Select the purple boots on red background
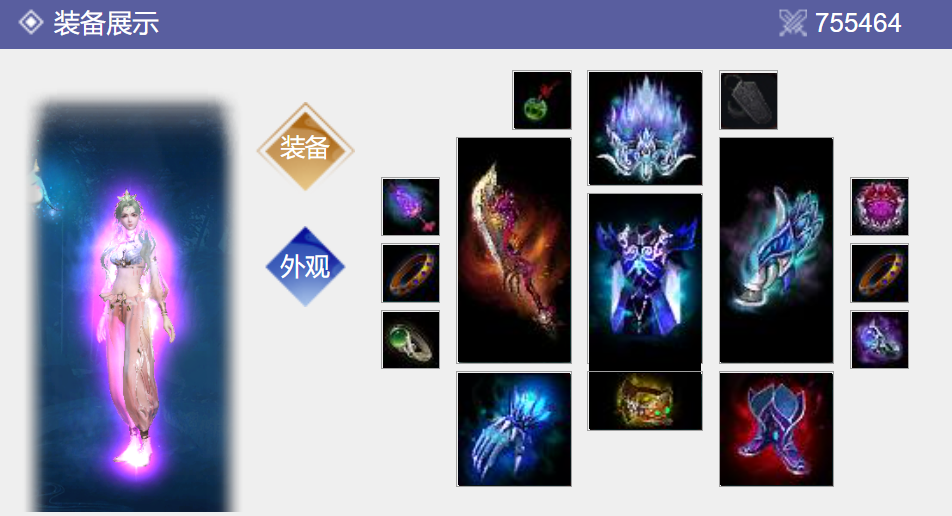Image resolution: width=952 pixels, height=516 pixels. 777,429
